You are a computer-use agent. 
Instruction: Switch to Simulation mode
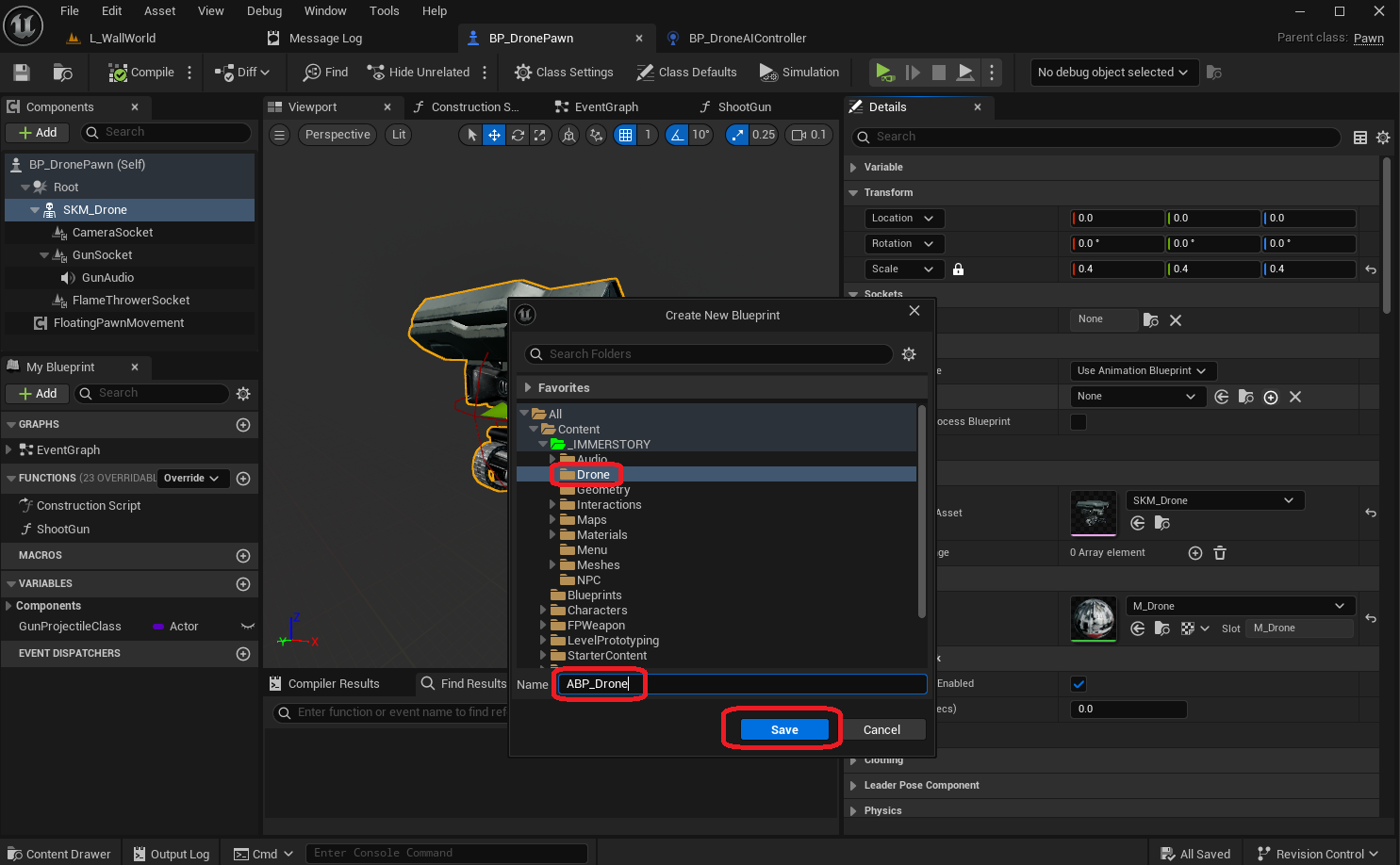click(799, 73)
